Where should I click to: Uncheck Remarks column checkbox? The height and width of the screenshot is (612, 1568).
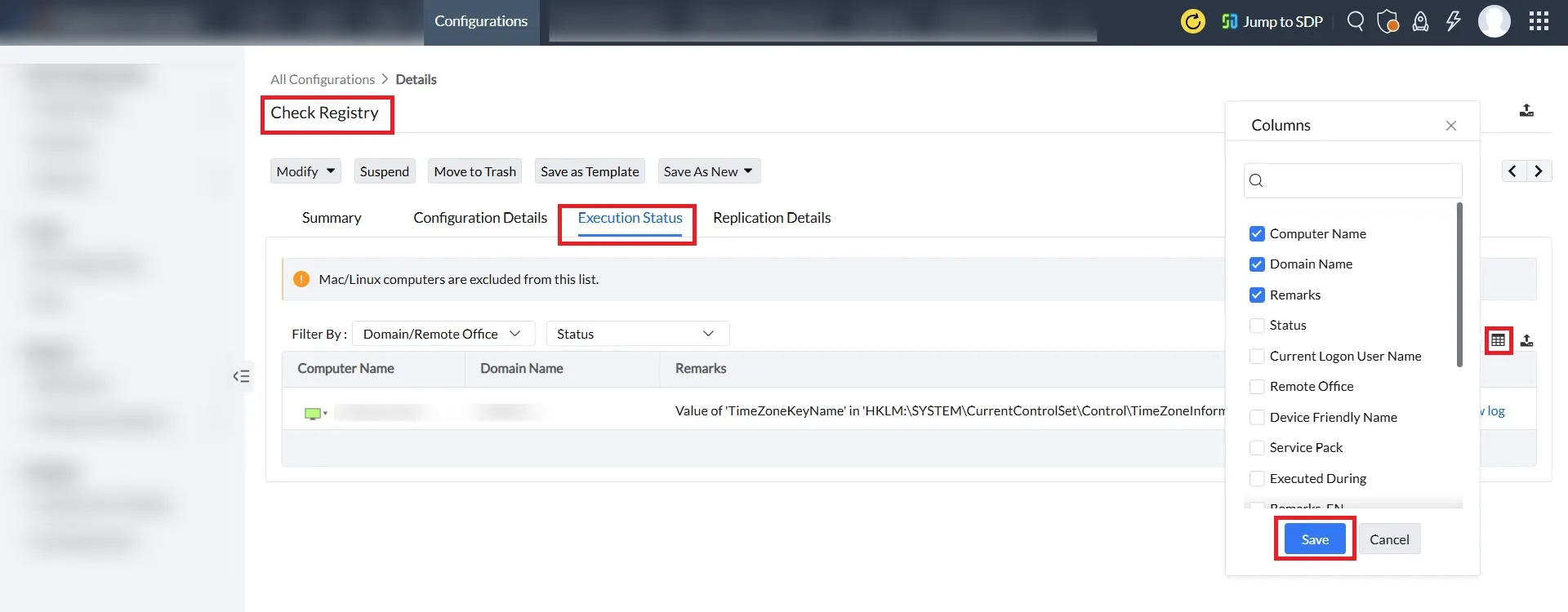(1257, 295)
